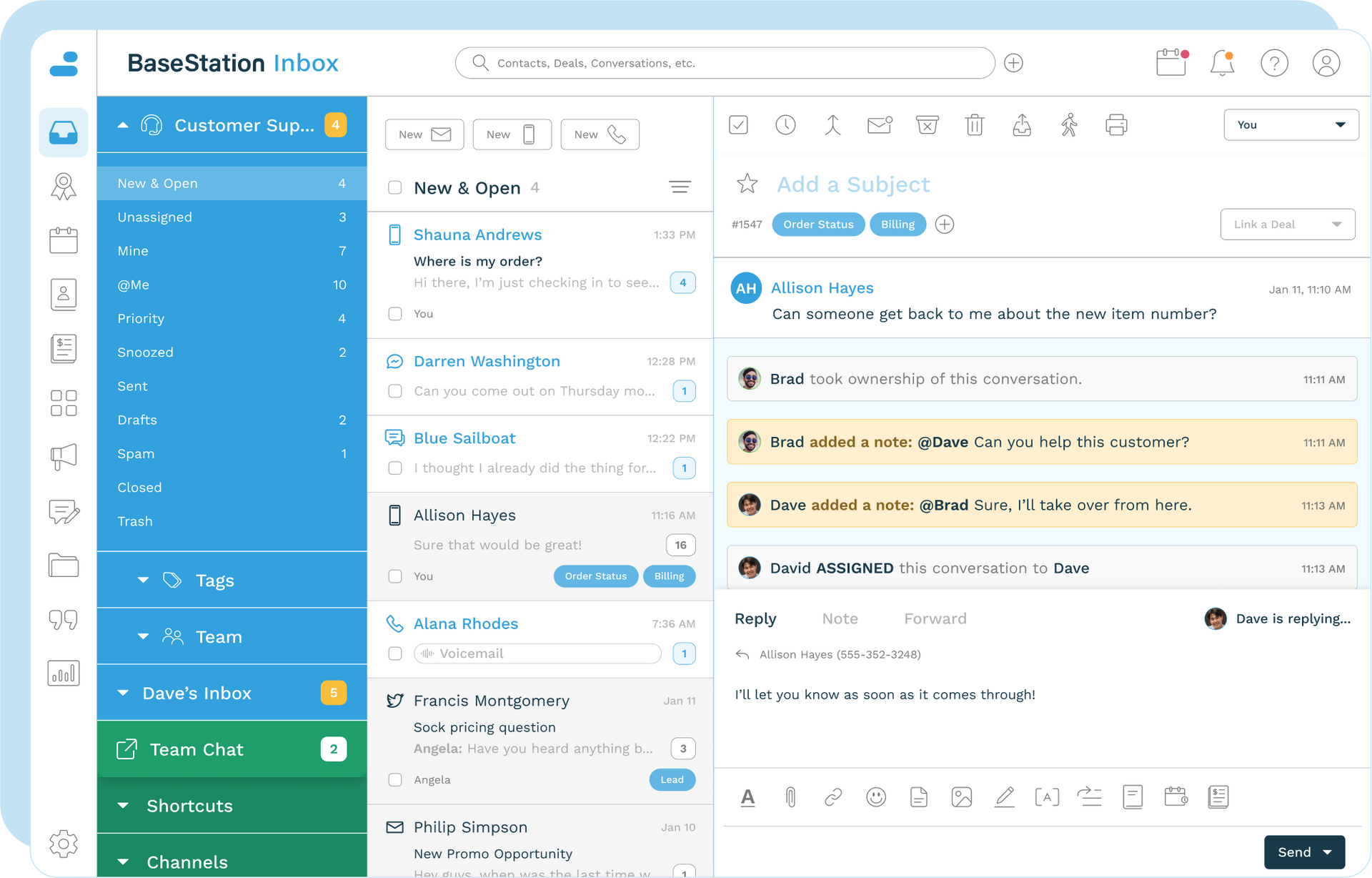Open the contacts card sidebar icon
Viewport: 1372px width, 878px height.
click(64, 294)
